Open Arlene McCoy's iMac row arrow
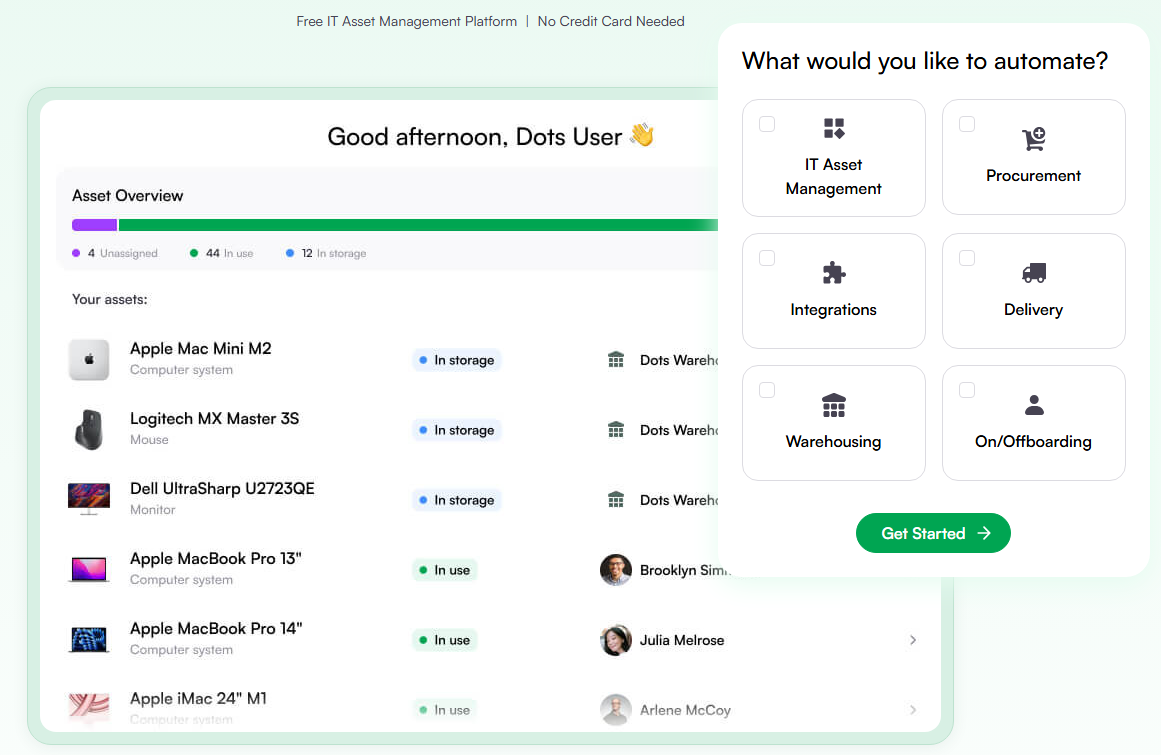The height and width of the screenshot is (755, 1161). pyautogui.click(x=913, y=710)
